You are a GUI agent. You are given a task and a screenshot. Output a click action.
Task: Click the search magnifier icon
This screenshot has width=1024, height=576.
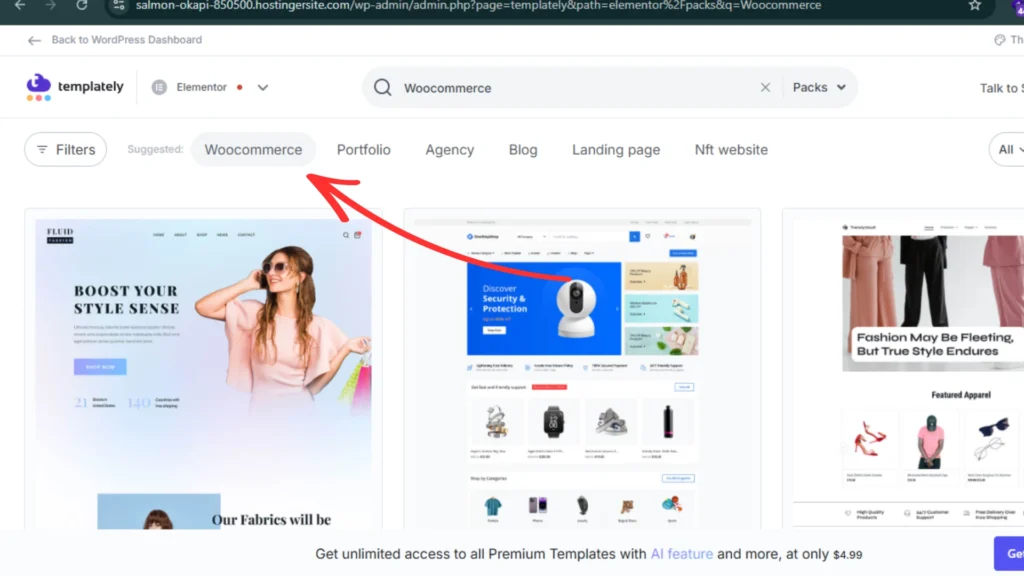coord(383,88)
